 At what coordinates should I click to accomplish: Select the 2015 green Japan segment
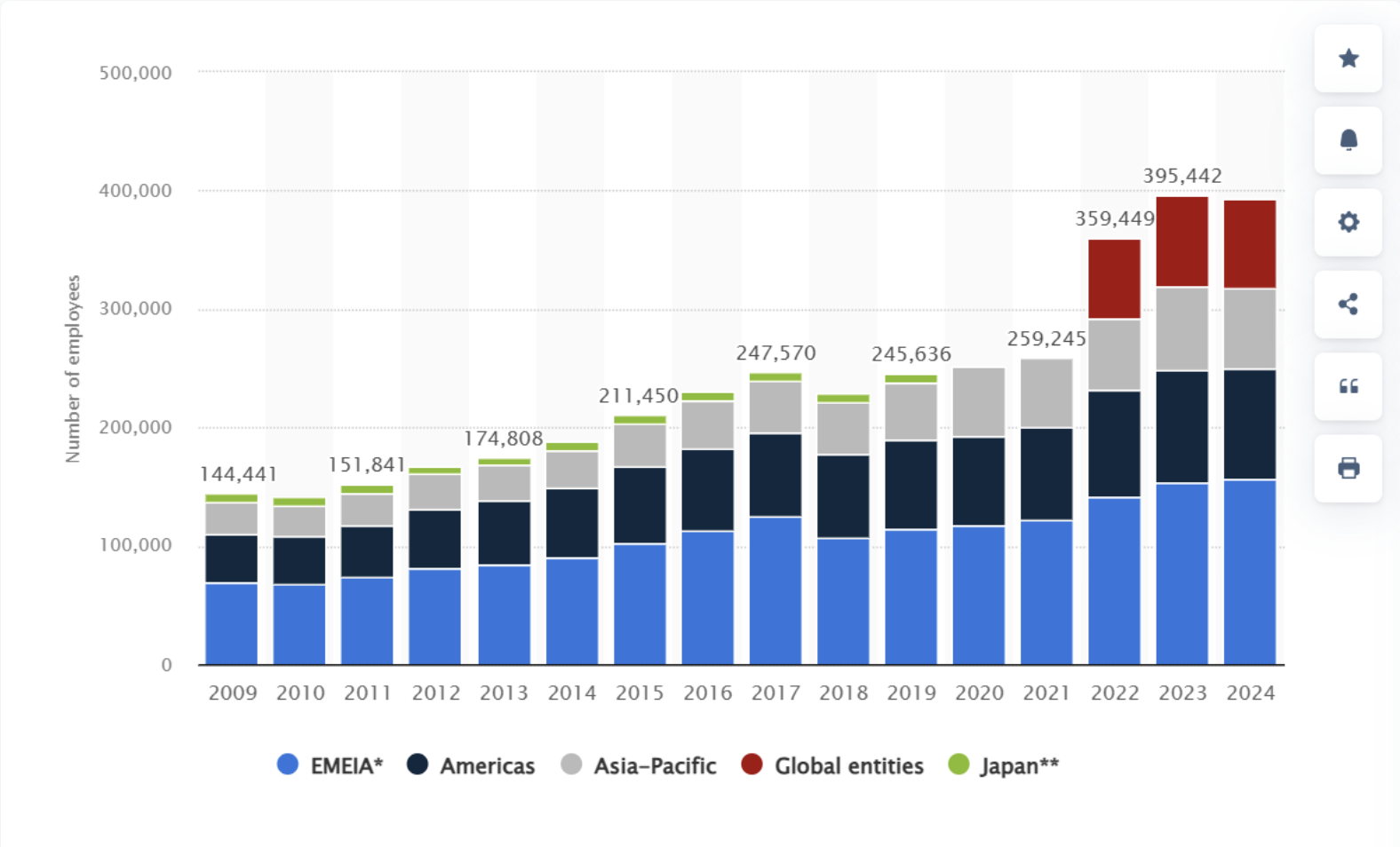pyautogui.click(x=640, y=420)
